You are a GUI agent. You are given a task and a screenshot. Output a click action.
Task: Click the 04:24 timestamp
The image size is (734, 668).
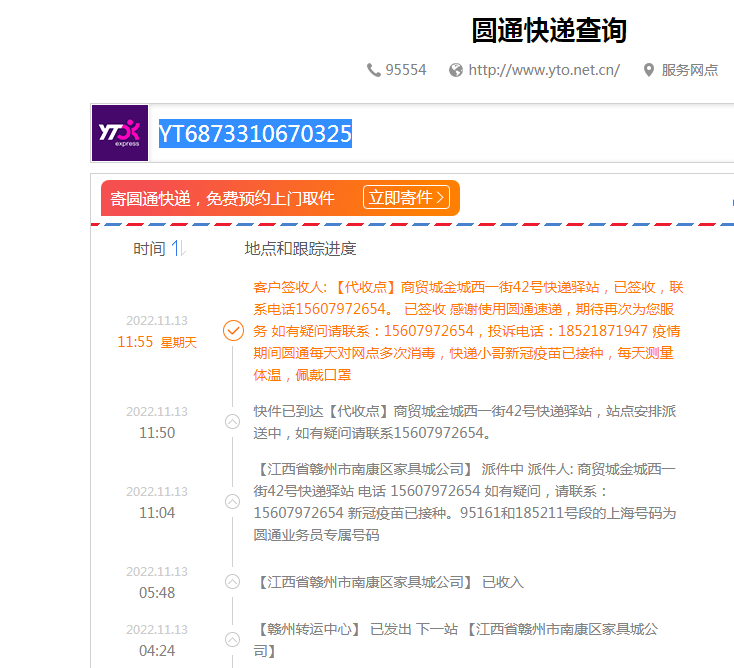point(157,651)
